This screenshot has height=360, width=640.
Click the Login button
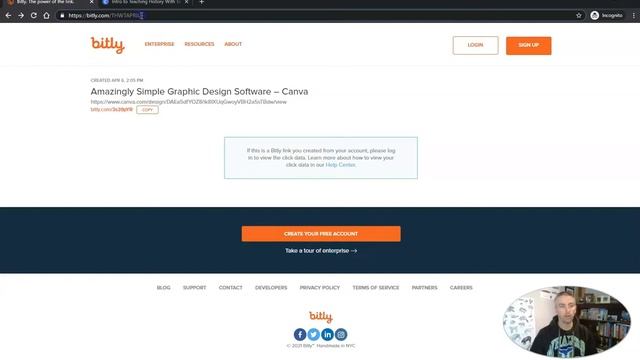[x=476, y=45]
